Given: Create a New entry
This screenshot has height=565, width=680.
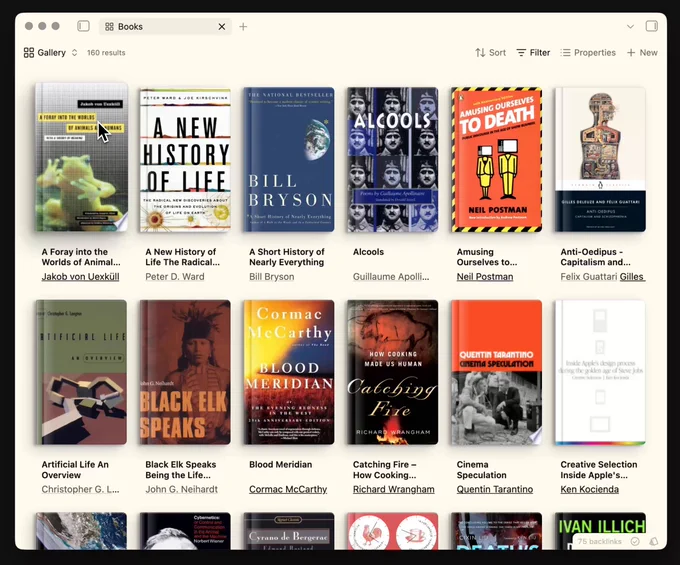Looking at the screenshot, I should coord(642,53).
